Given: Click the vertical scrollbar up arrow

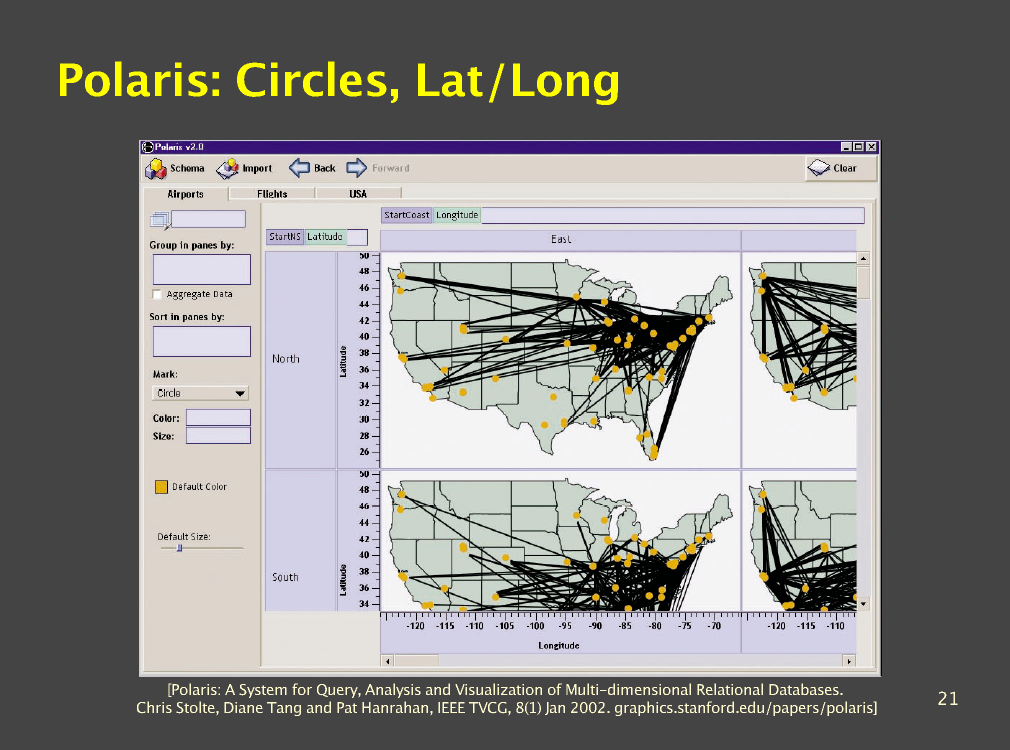Looking at the screenshot, I should click(x=863, y=258).
